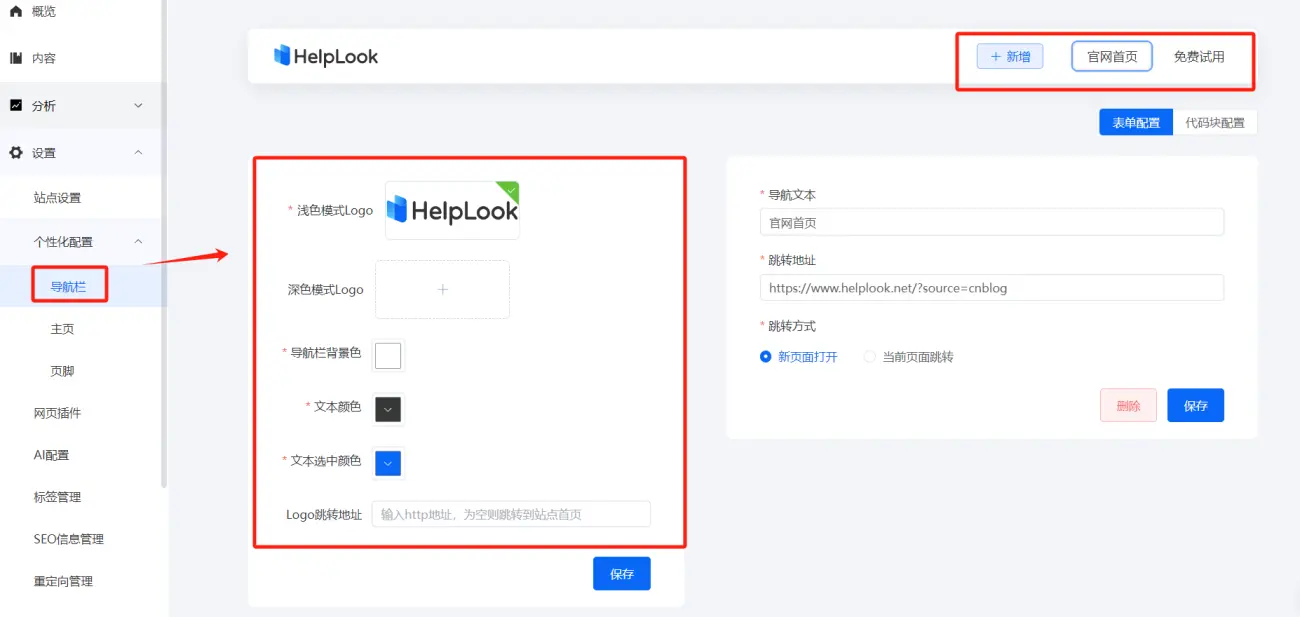
Task: Open the 文本选中颜色 color picker
Action: 388,463
